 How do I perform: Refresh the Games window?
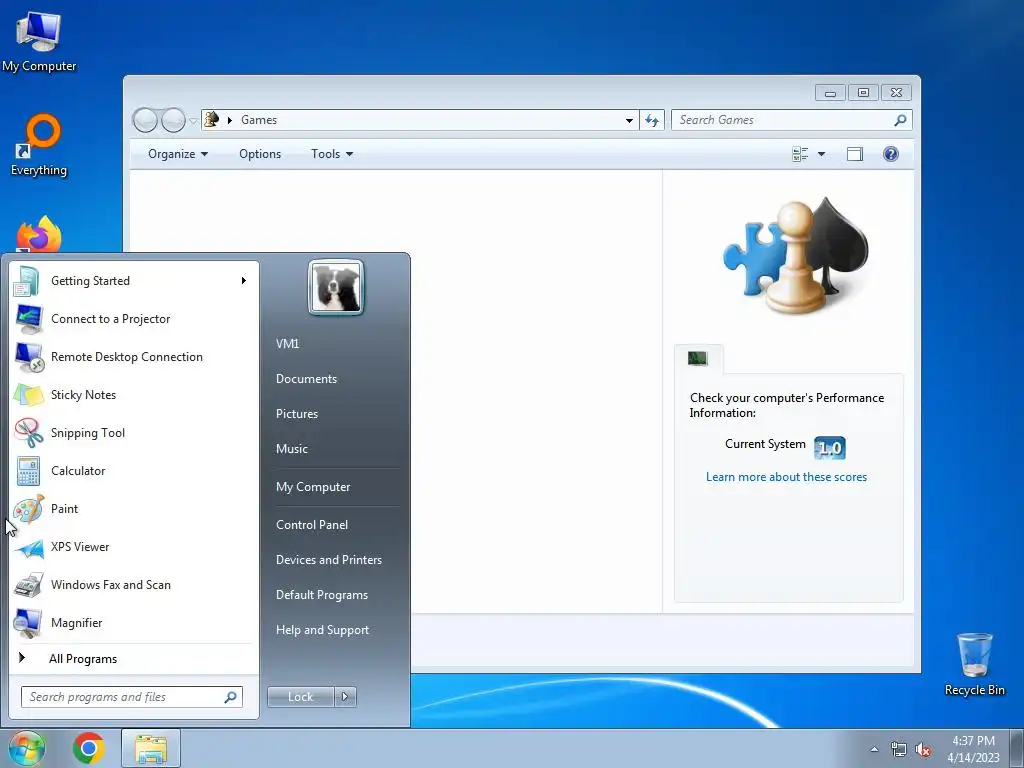click(x=652, y=120)
